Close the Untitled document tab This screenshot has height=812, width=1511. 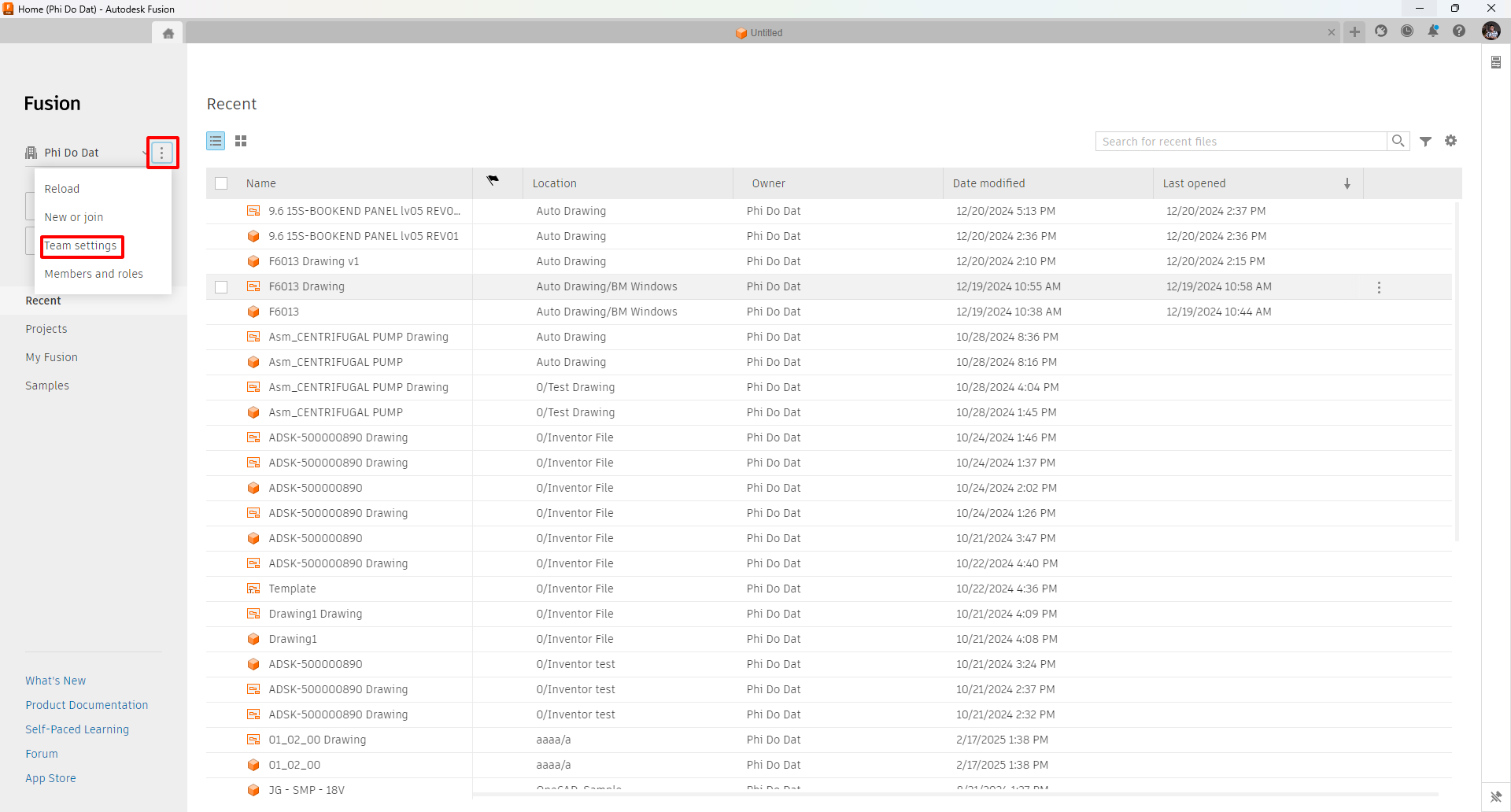(1332, 33)
